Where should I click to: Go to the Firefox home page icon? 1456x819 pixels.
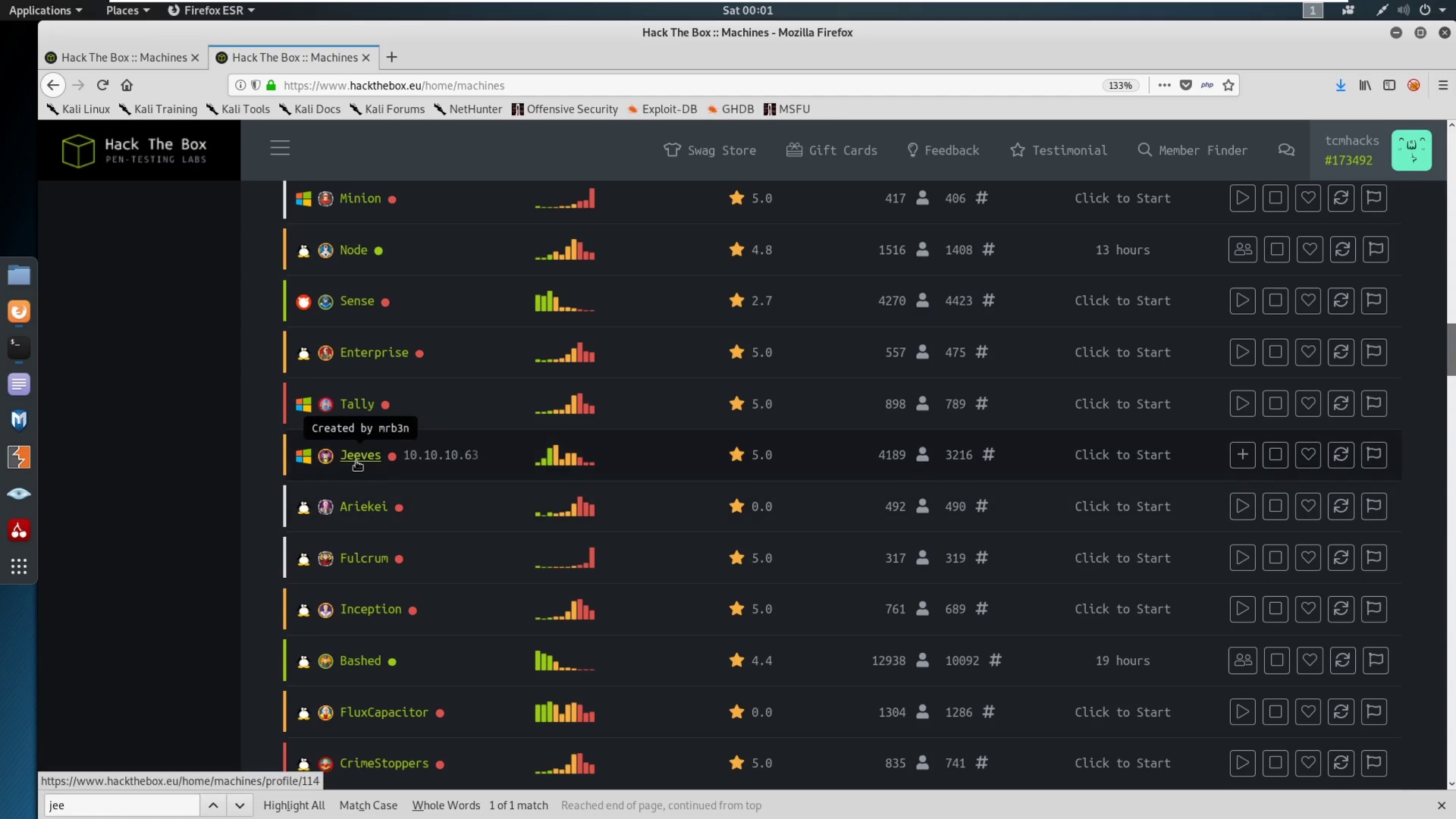pyautogui.click(x=127, y=85)
